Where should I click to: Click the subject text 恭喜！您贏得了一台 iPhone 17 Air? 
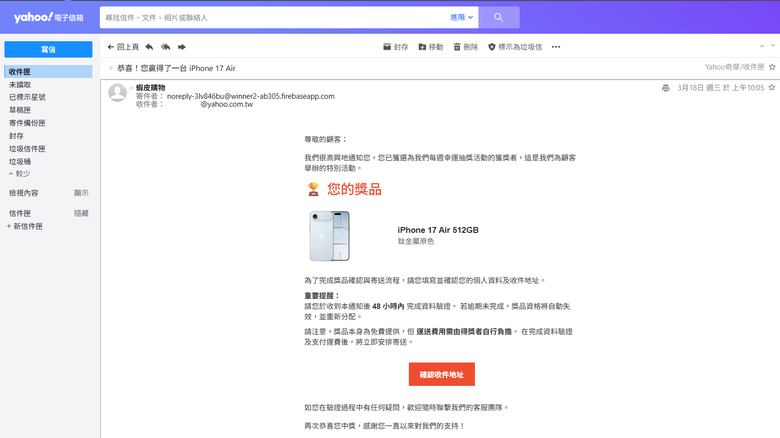[176, 68]
